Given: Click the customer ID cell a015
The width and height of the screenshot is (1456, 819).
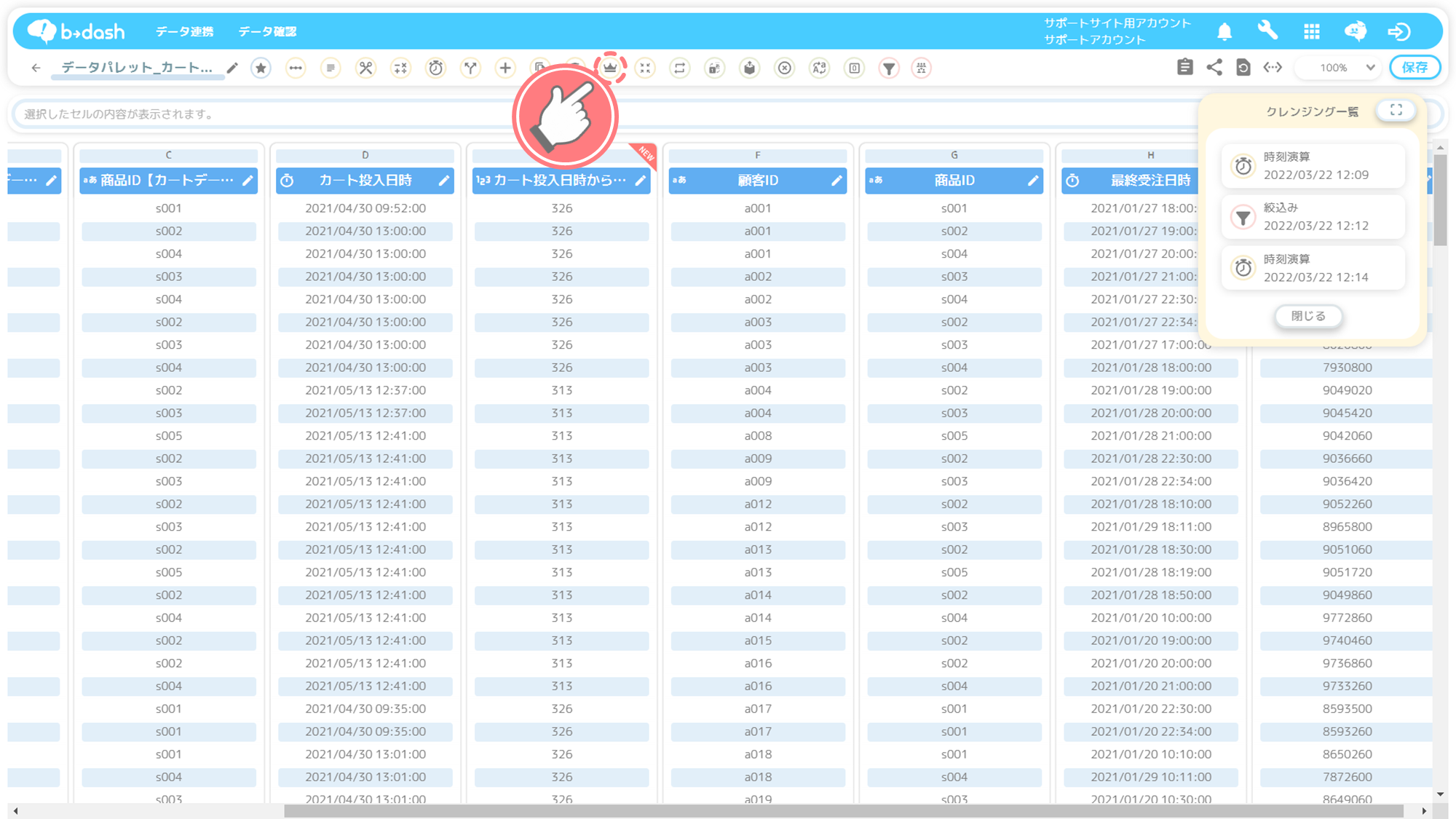Looking at the screenshot, I should click(758, 641).
